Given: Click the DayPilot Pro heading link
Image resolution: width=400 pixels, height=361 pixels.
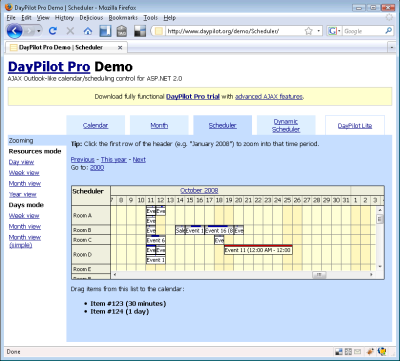Looking at the screenshot, I should click(x=49, y=67).
